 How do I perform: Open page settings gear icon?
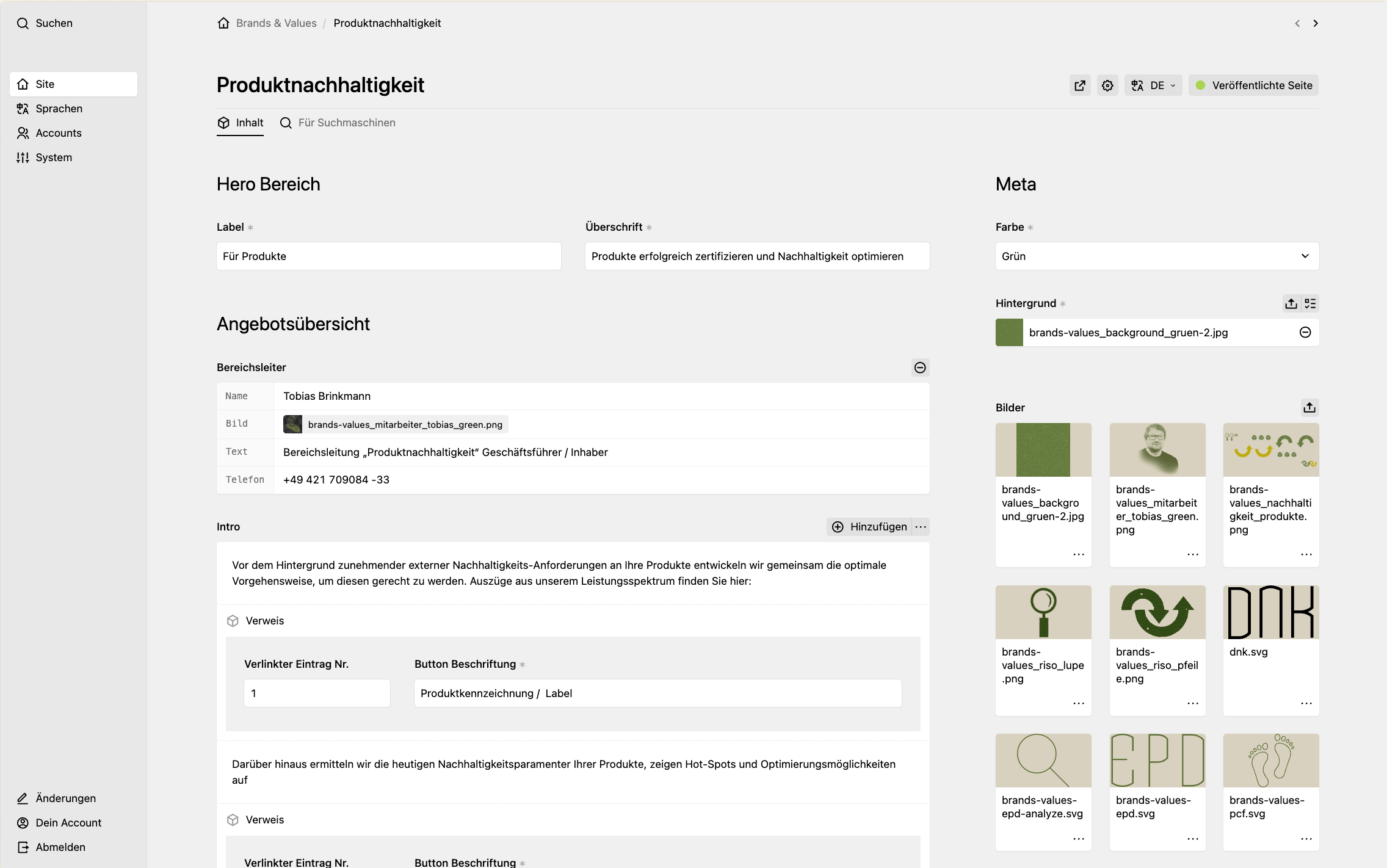tap(1107, 85)
